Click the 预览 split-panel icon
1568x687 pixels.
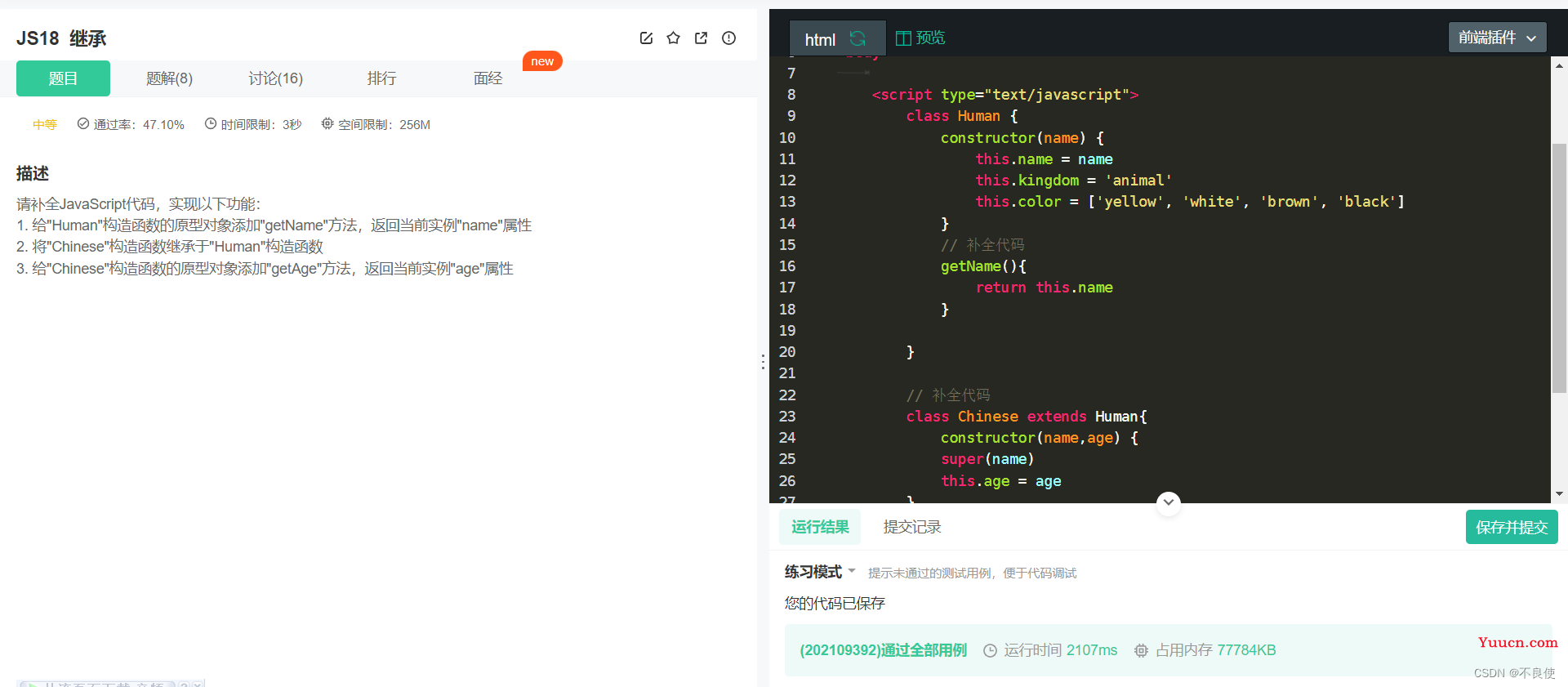pyautogui.click(x=903, y=38)
